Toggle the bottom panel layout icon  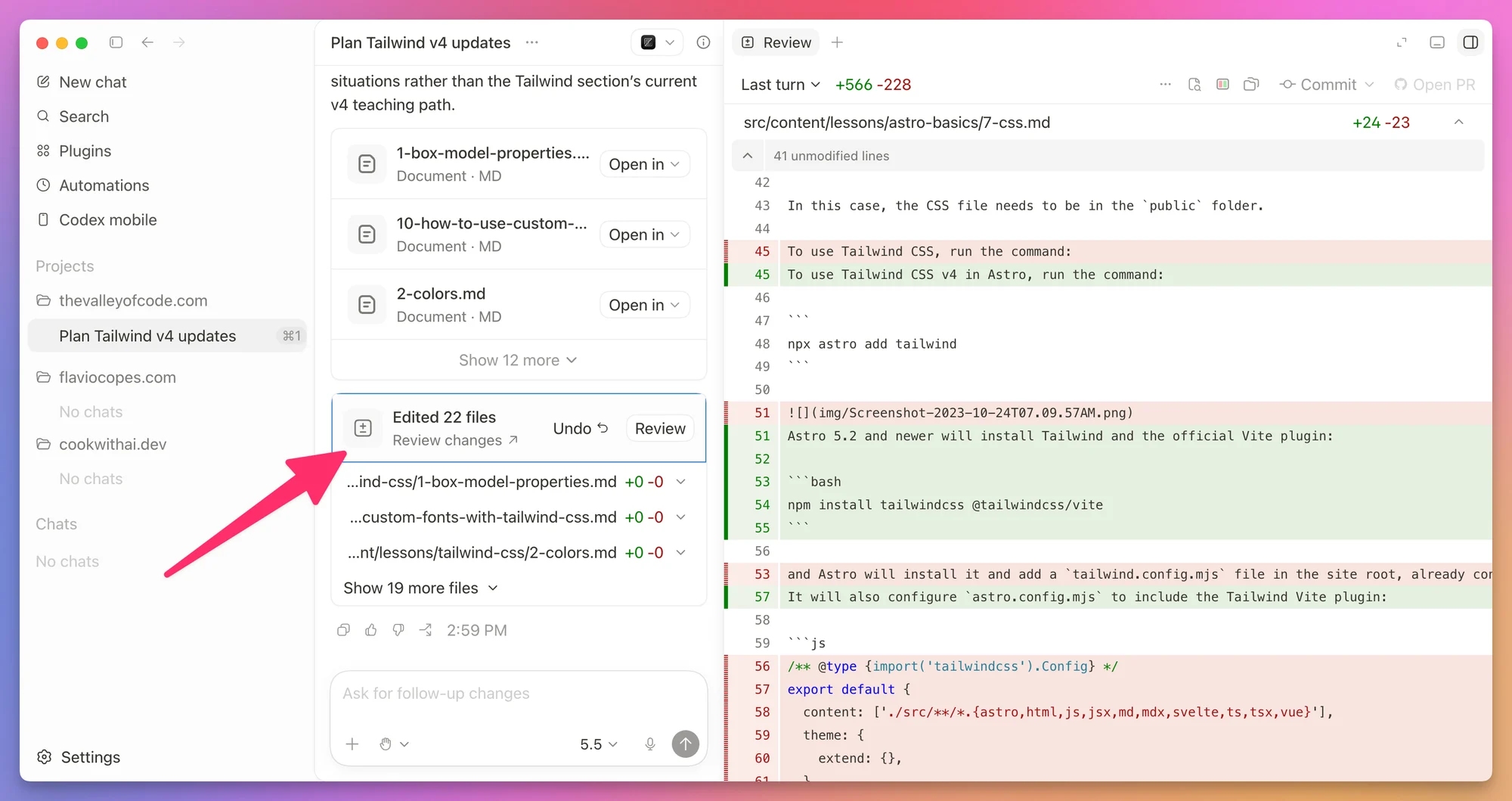[1437, 42]
